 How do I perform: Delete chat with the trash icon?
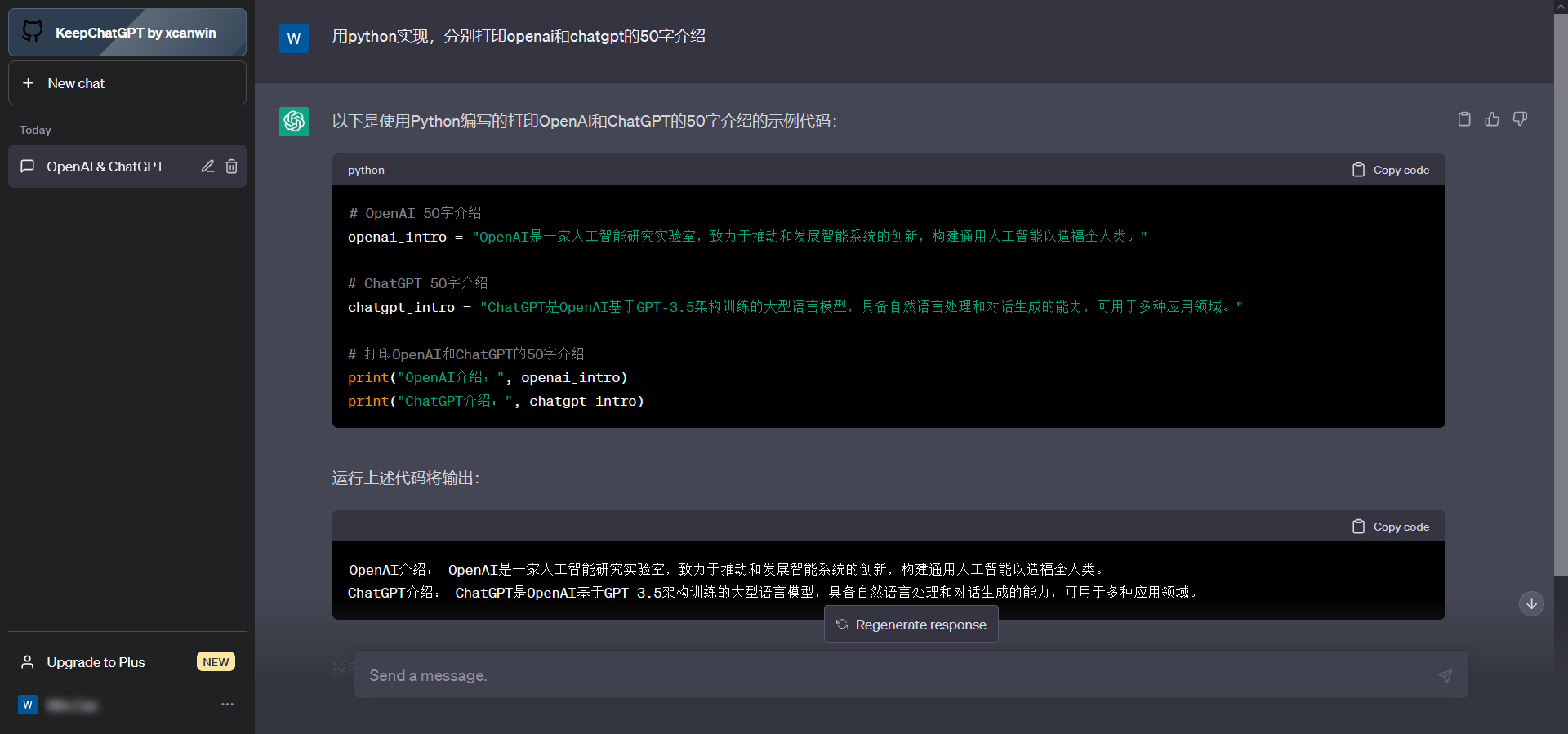coord(232,167)
